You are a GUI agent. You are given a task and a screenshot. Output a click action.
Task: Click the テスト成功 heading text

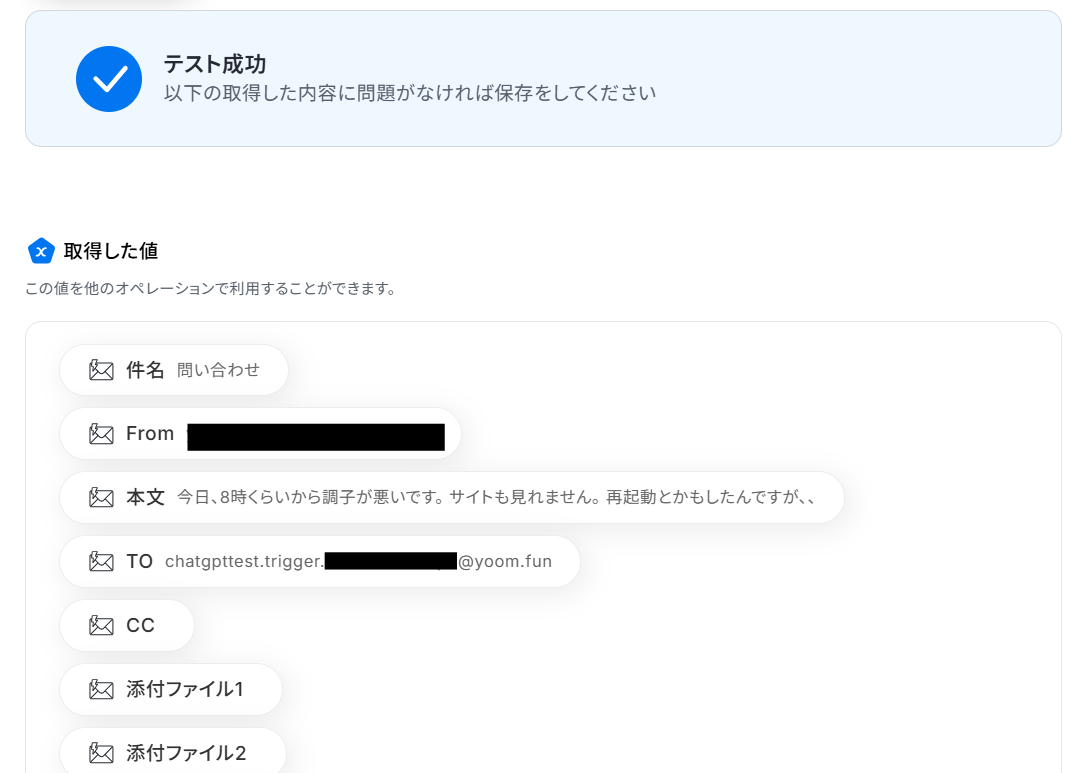(x=214, y=64)
